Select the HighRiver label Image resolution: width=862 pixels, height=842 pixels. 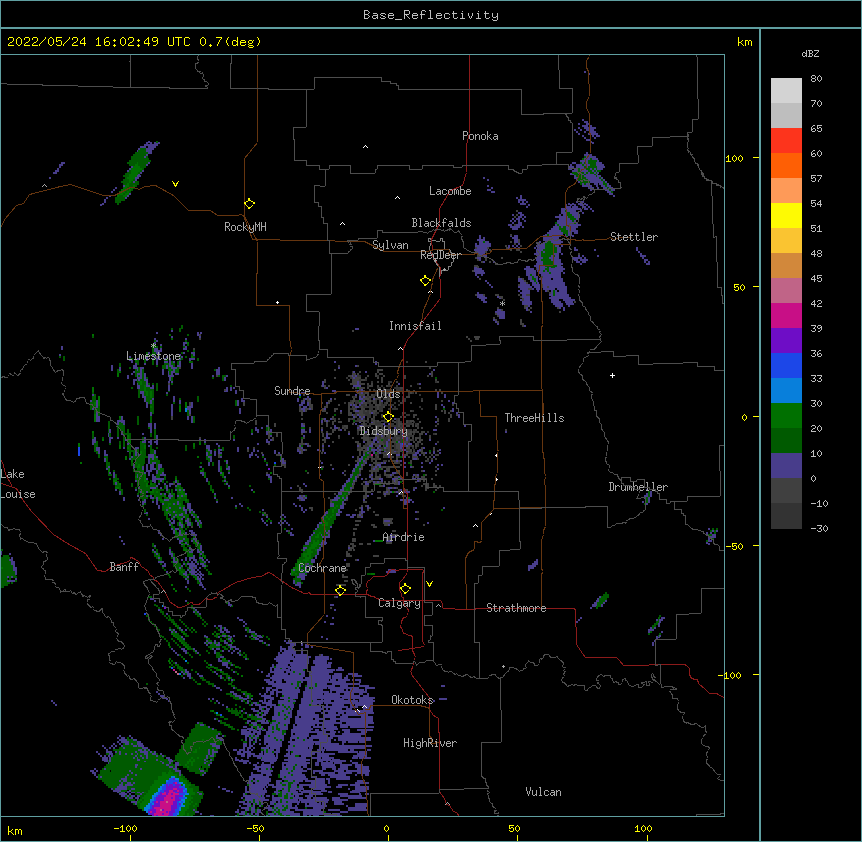pos(430,743)
